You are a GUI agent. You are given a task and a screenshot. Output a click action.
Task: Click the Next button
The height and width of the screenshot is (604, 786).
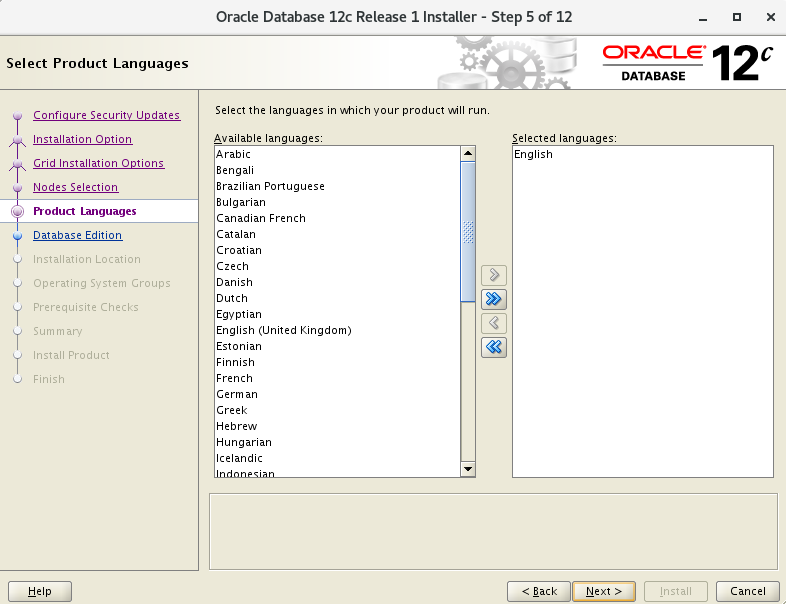tap(604, 591)
